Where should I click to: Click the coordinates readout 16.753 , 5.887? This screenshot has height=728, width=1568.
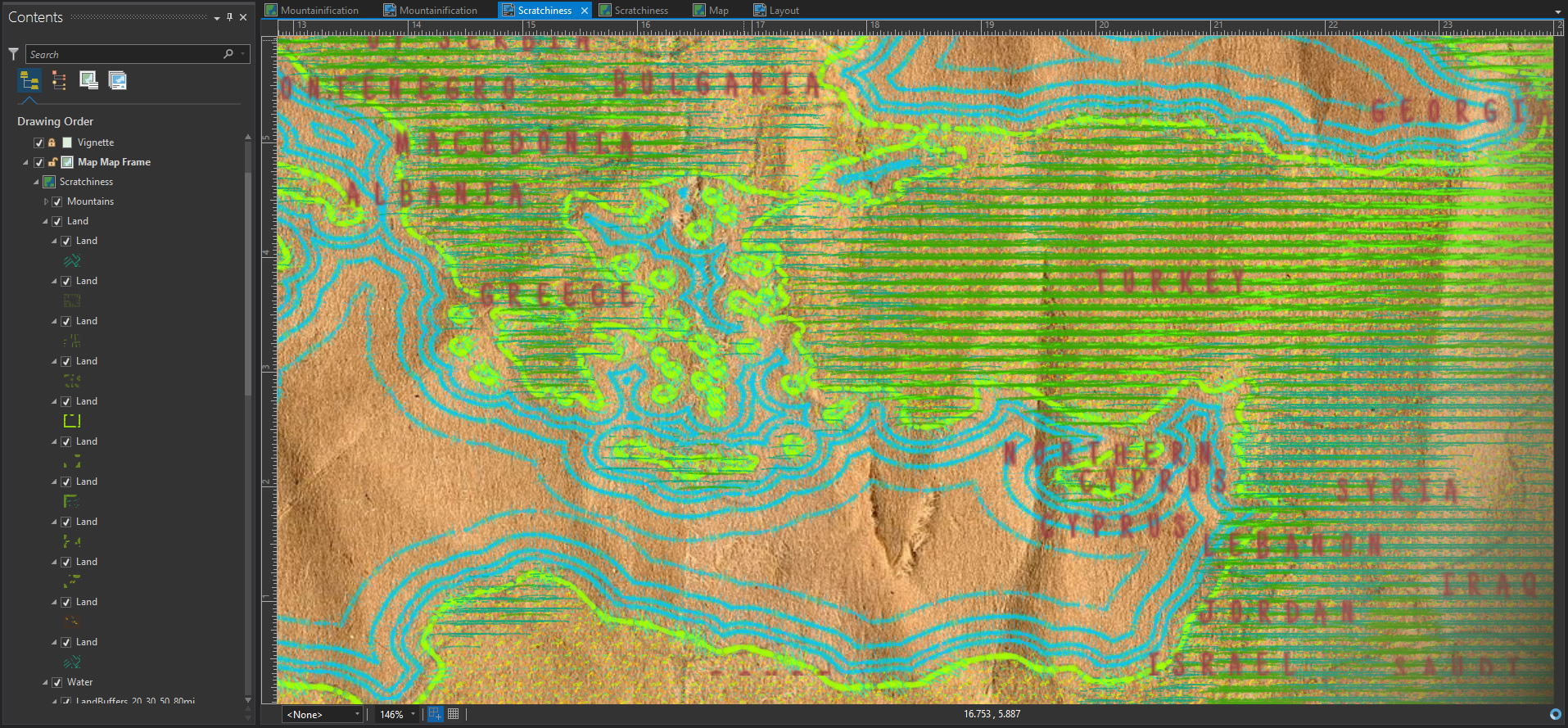pos(992,714)
